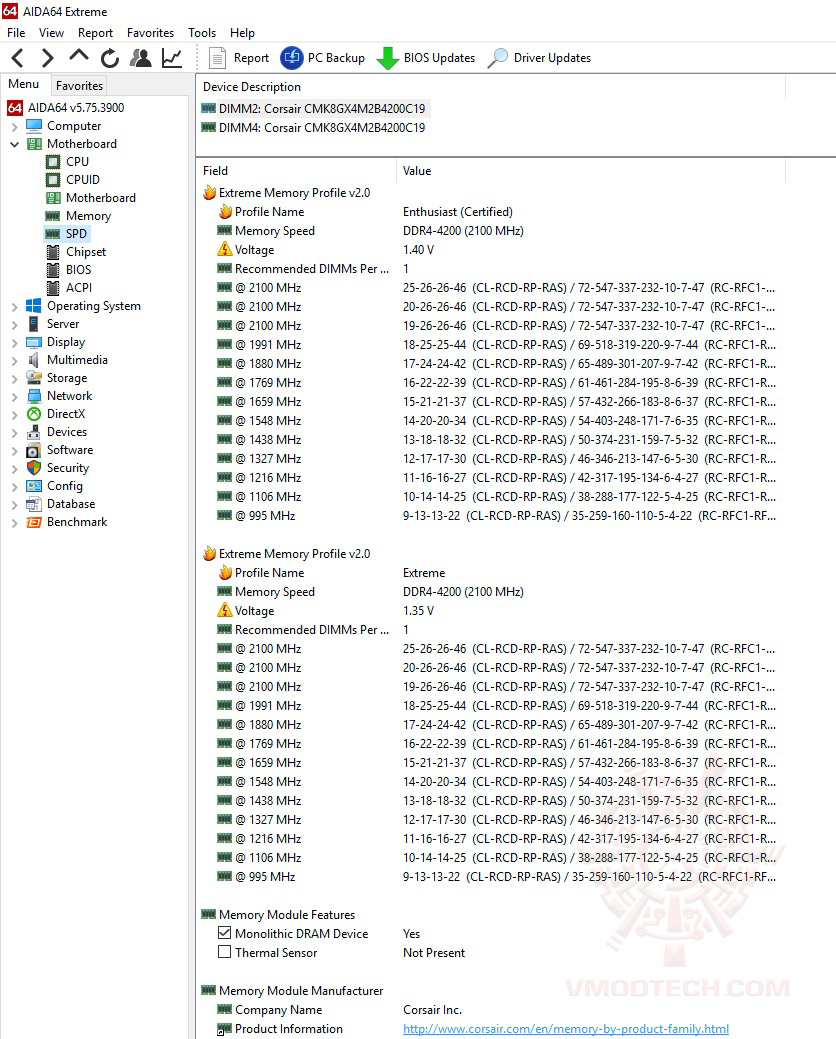Go back with the left arrow icon
The width and height of the screenshot is (836, 1039).
(18, 58)
